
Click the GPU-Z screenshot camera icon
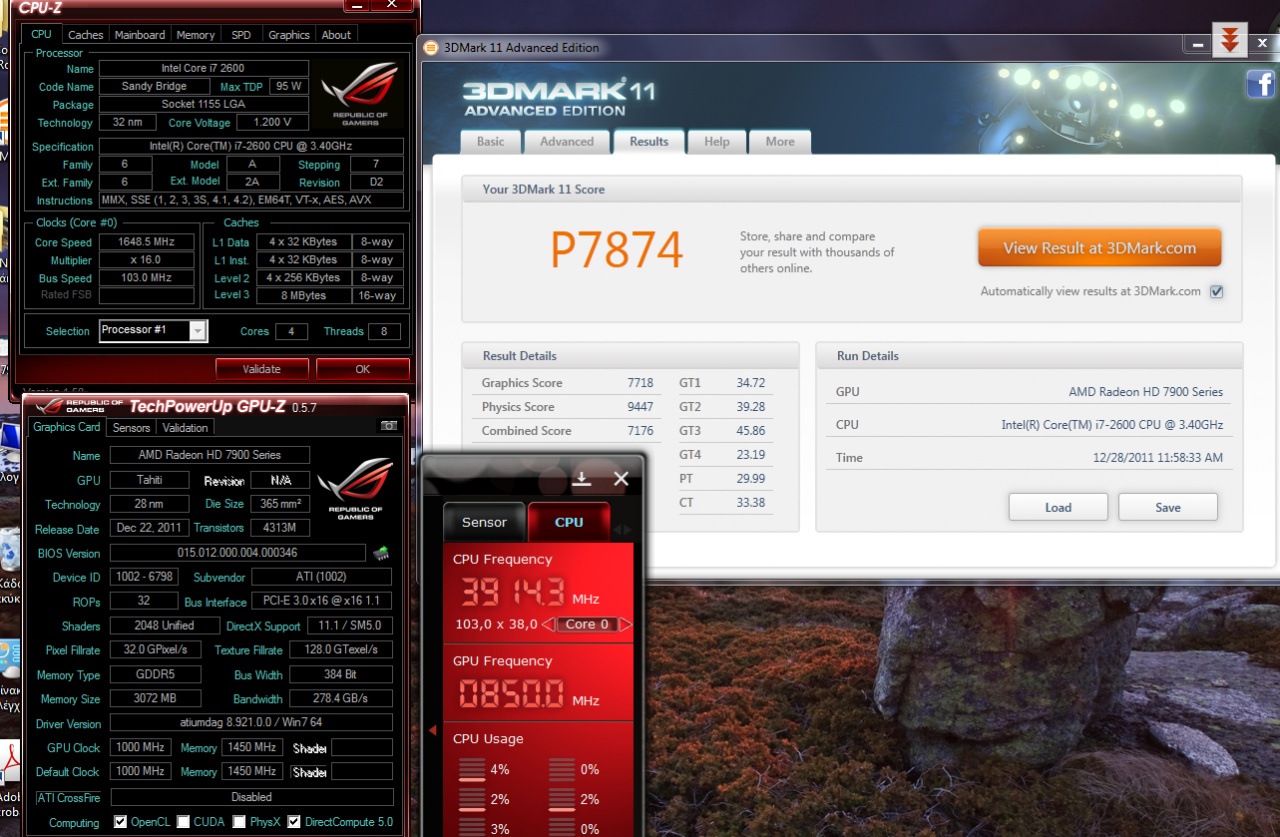coord(388,426)
